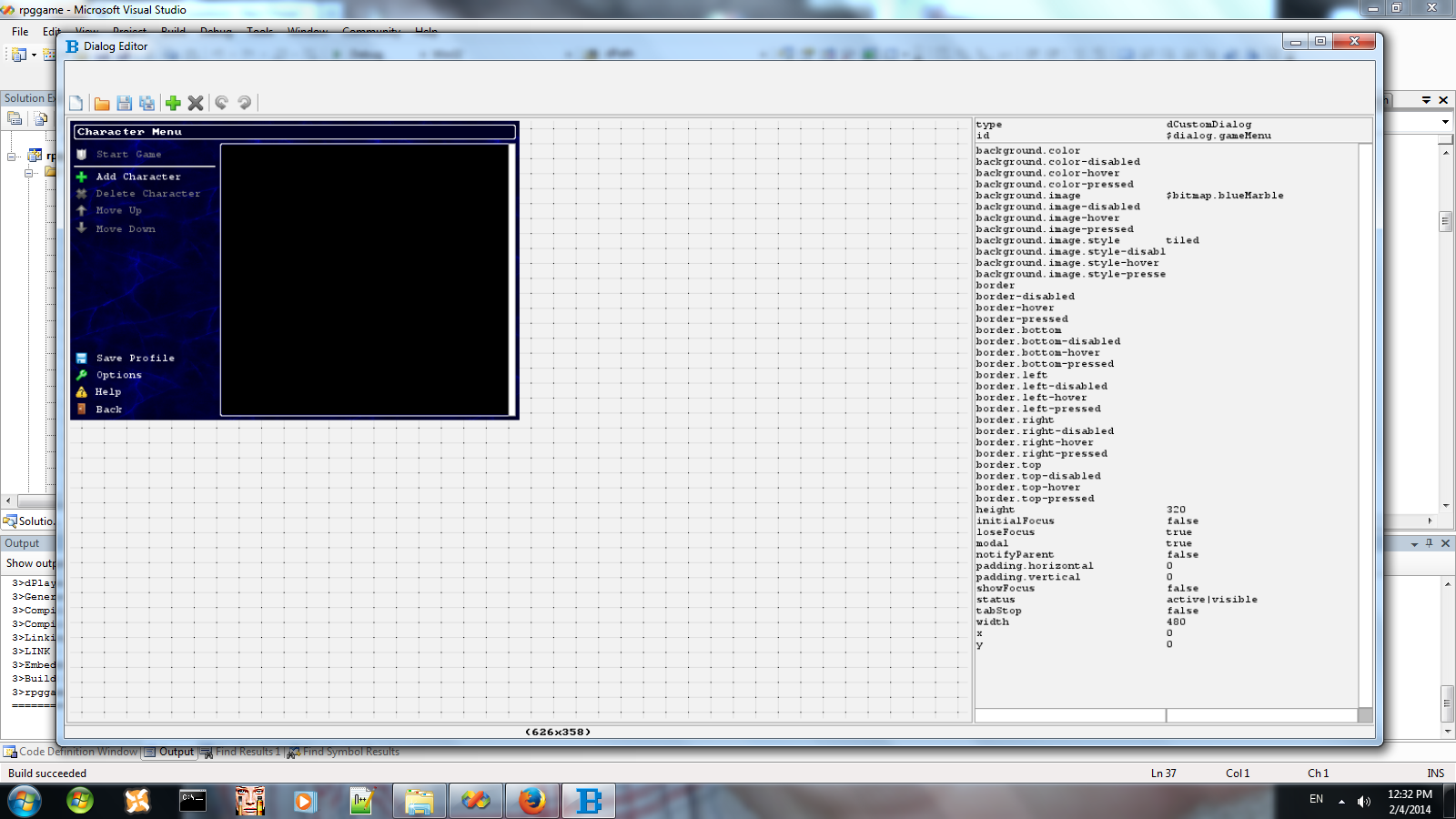Click Save Profile in the Character Menu
The width and height of the screenshot is (1456, 819).
point(135,359)
